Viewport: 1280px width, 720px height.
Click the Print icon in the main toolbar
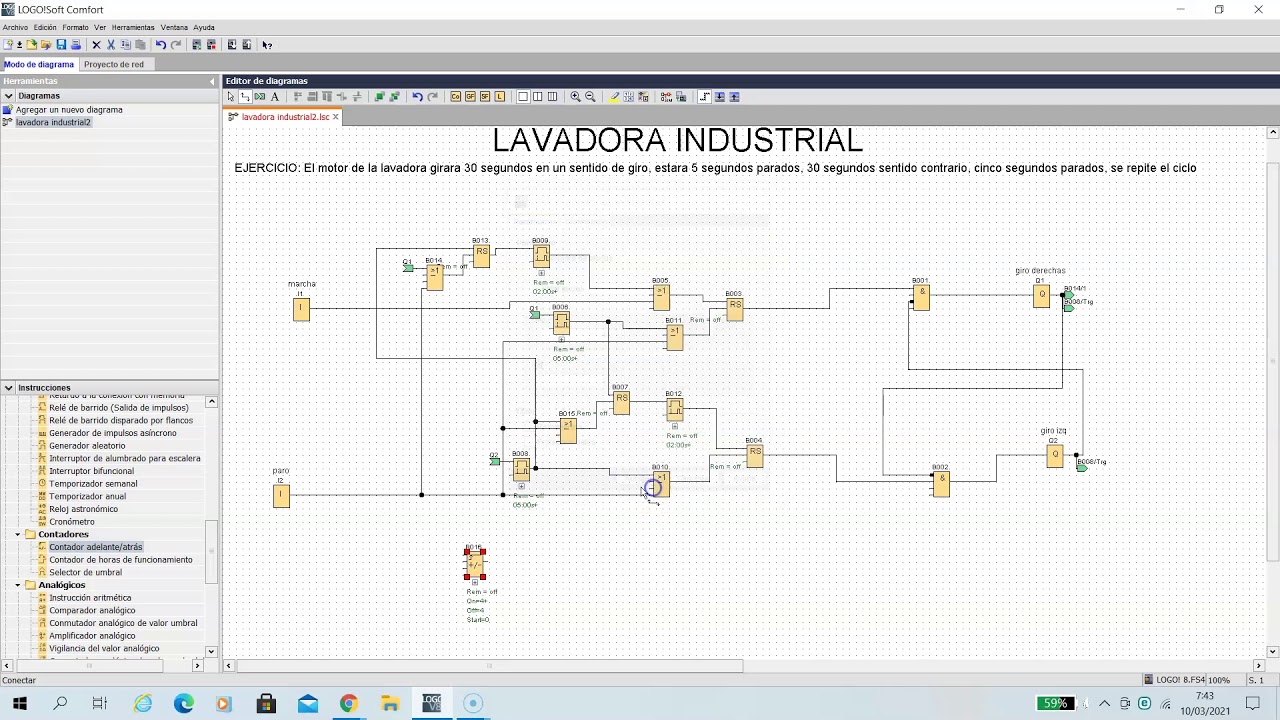[75, 45]
